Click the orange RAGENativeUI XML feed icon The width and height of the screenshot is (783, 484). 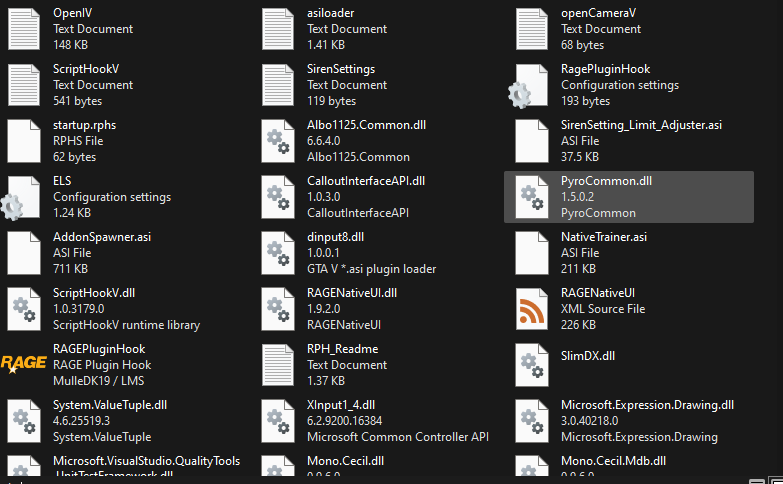click(x=531, y=309)
